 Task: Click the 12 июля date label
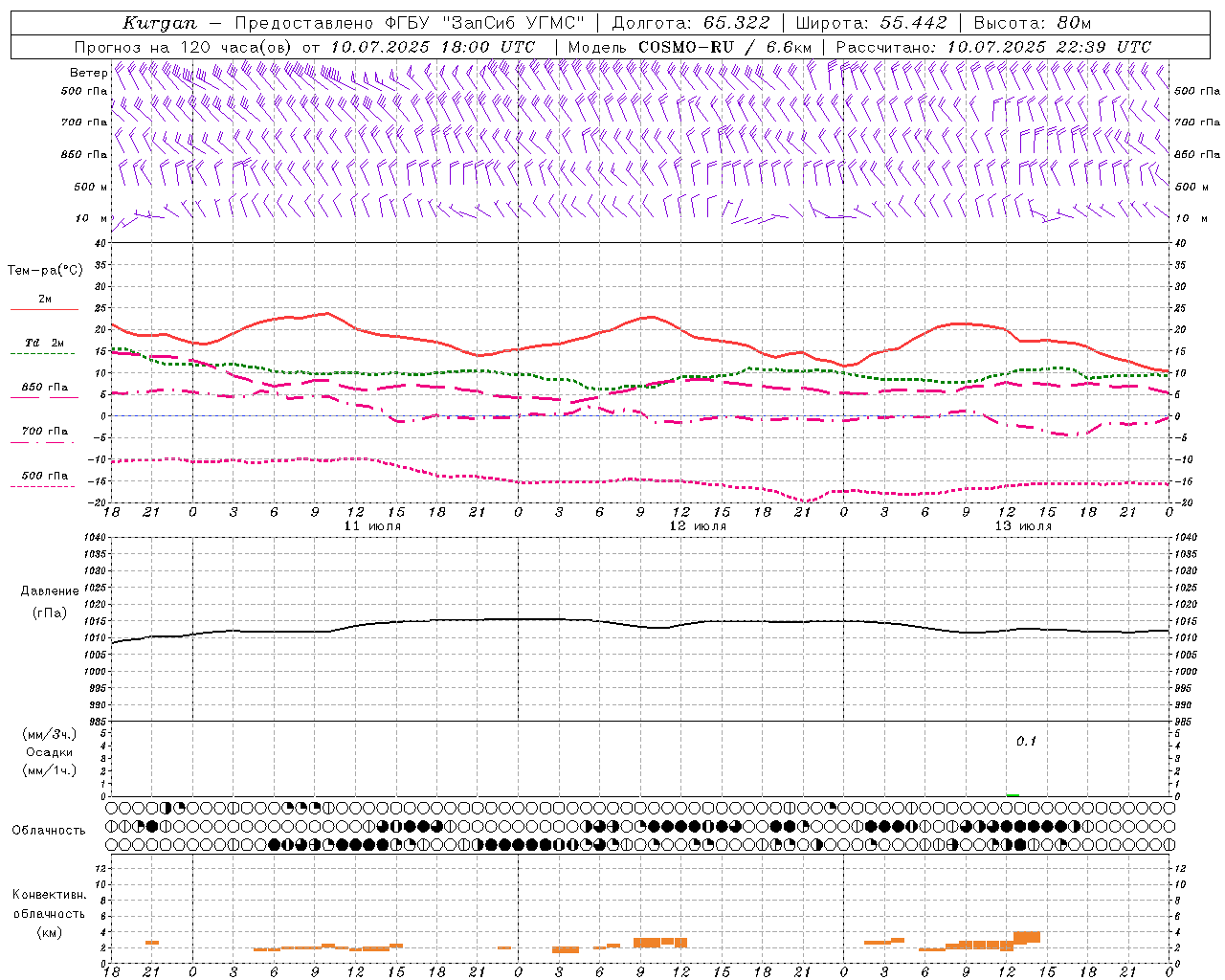tap(698, 526)
